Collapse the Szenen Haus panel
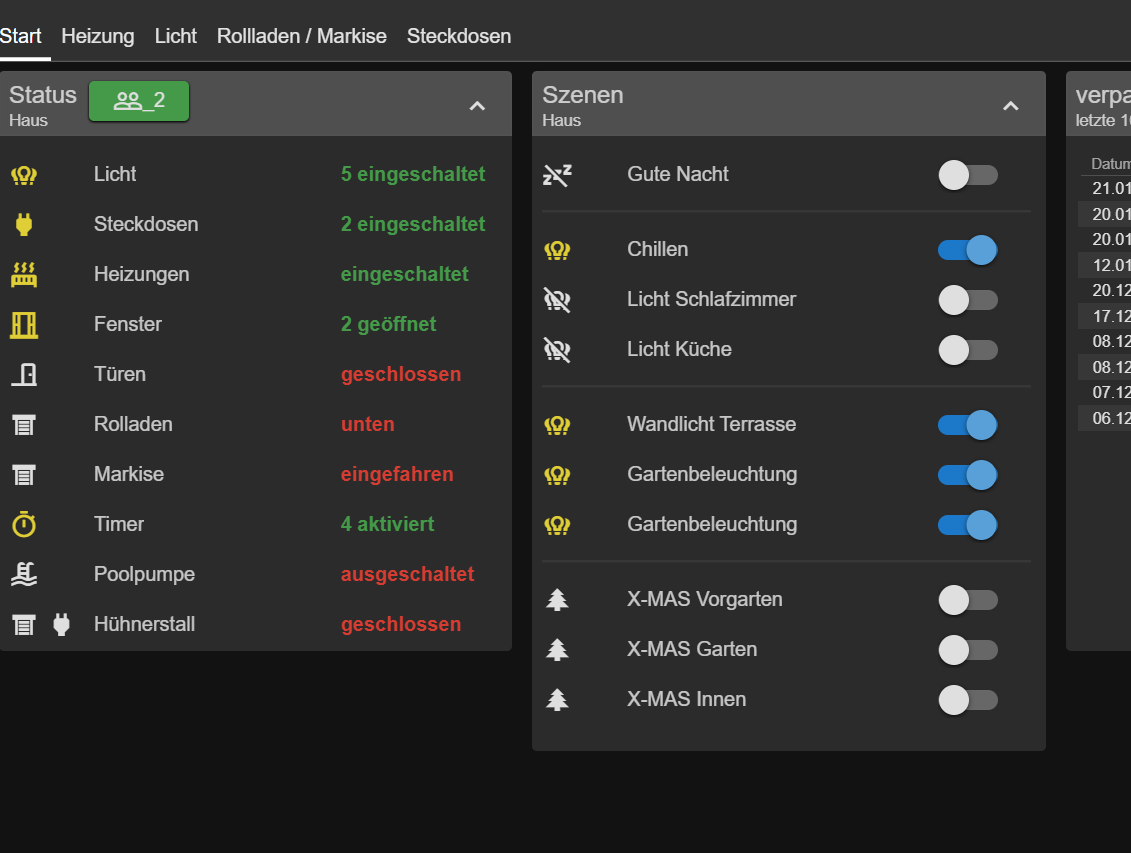The height and width of the screenshot is (853, 1131). point(1011,105)
